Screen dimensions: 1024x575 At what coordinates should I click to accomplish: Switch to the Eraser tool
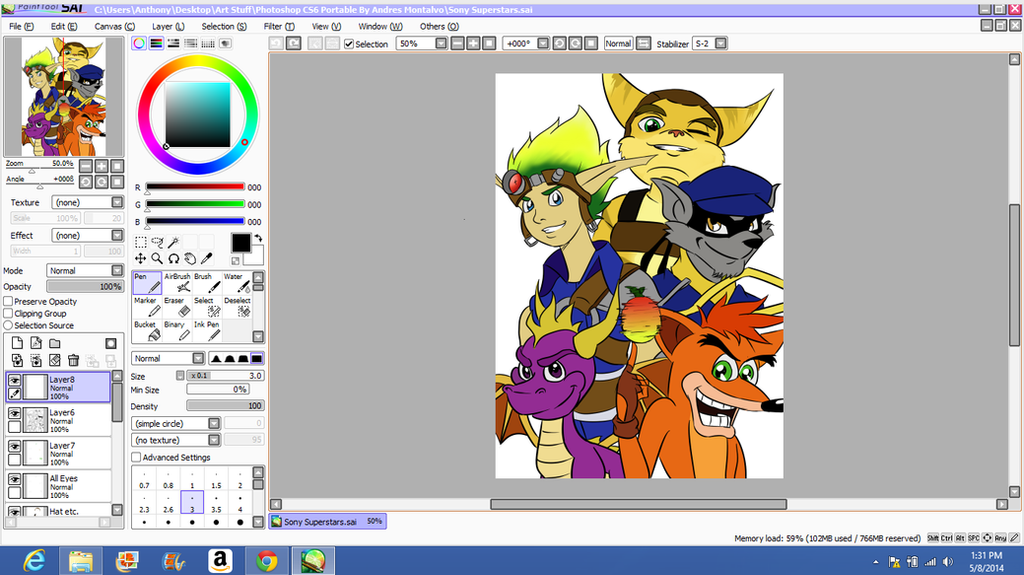click(x=177, y=307)
